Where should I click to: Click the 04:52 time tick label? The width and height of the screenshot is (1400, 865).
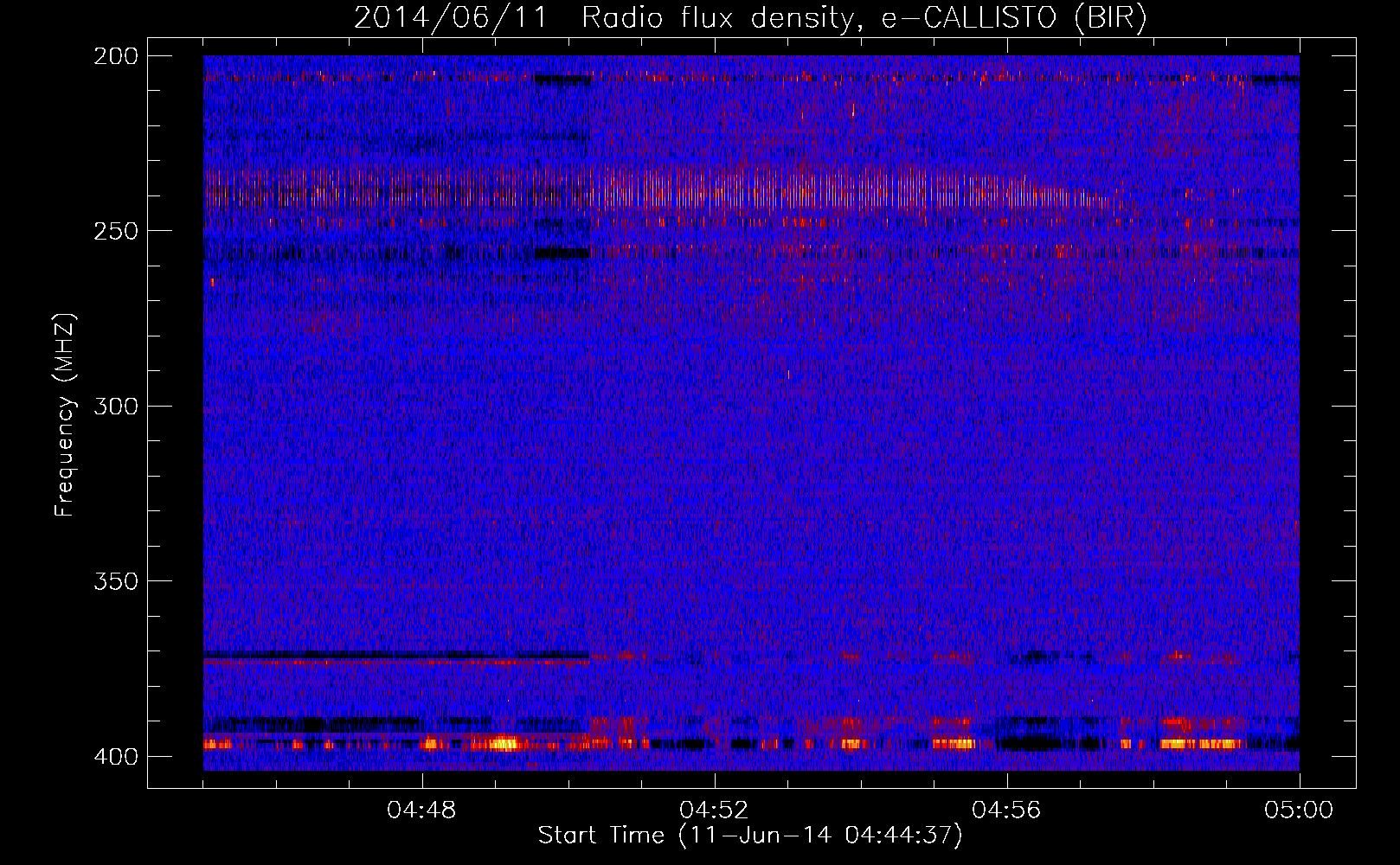[x=714, y=811]
